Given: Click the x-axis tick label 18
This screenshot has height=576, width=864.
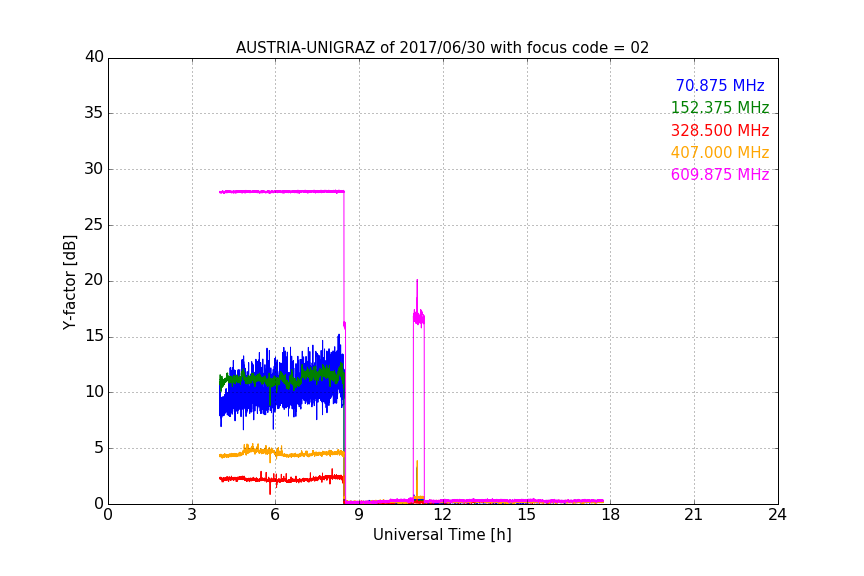Looking at the screenshot, I should tap(610, 515).
